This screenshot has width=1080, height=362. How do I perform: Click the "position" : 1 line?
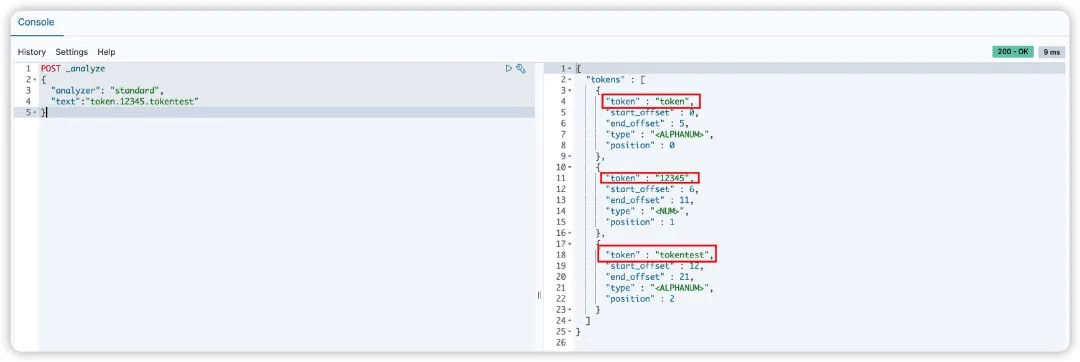tap(640, 222)
